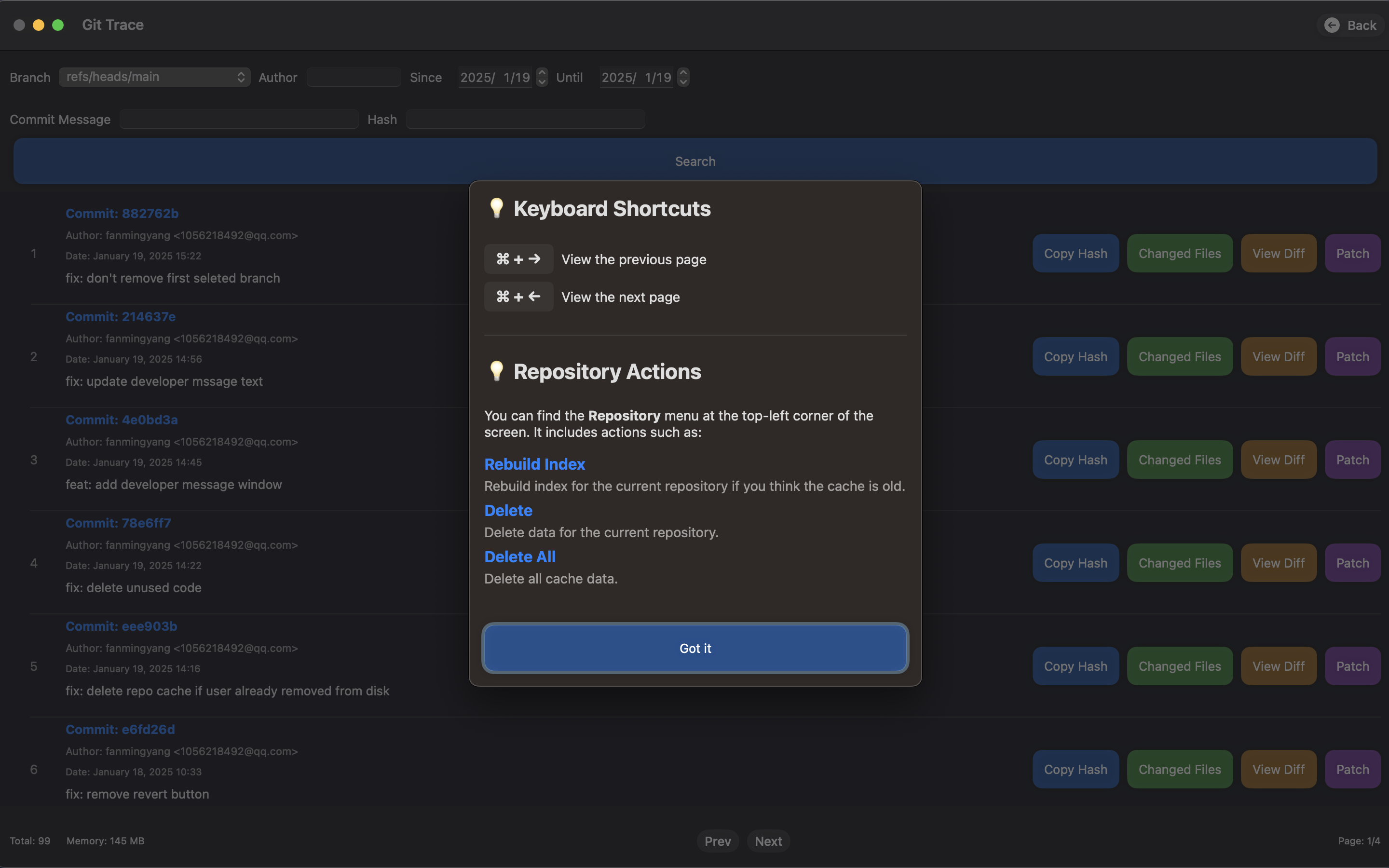Click the Search button
This screenshot has width=1389, height=868.
694,161
